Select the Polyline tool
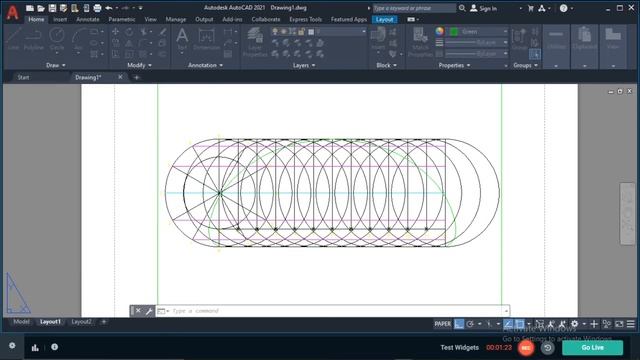The height and width of the screenshot is (360, 640). click(33, 39)
